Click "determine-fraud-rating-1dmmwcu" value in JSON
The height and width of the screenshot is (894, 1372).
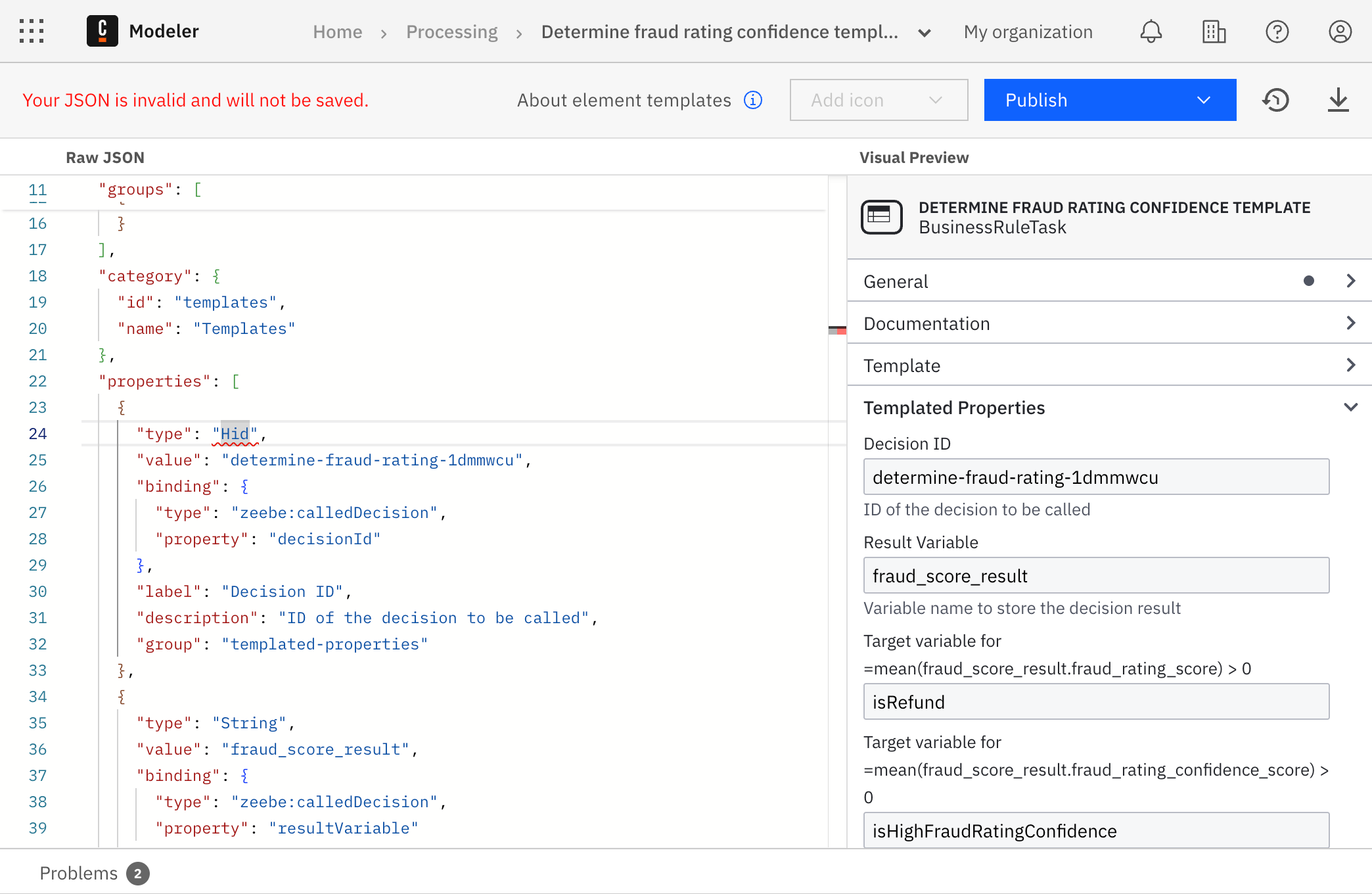coord(372,460)
